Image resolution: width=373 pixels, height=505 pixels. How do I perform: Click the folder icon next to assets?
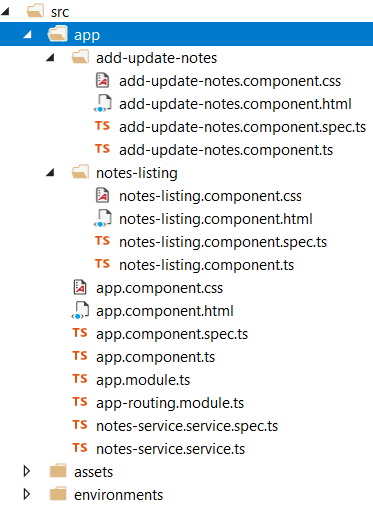pos(58,471)
